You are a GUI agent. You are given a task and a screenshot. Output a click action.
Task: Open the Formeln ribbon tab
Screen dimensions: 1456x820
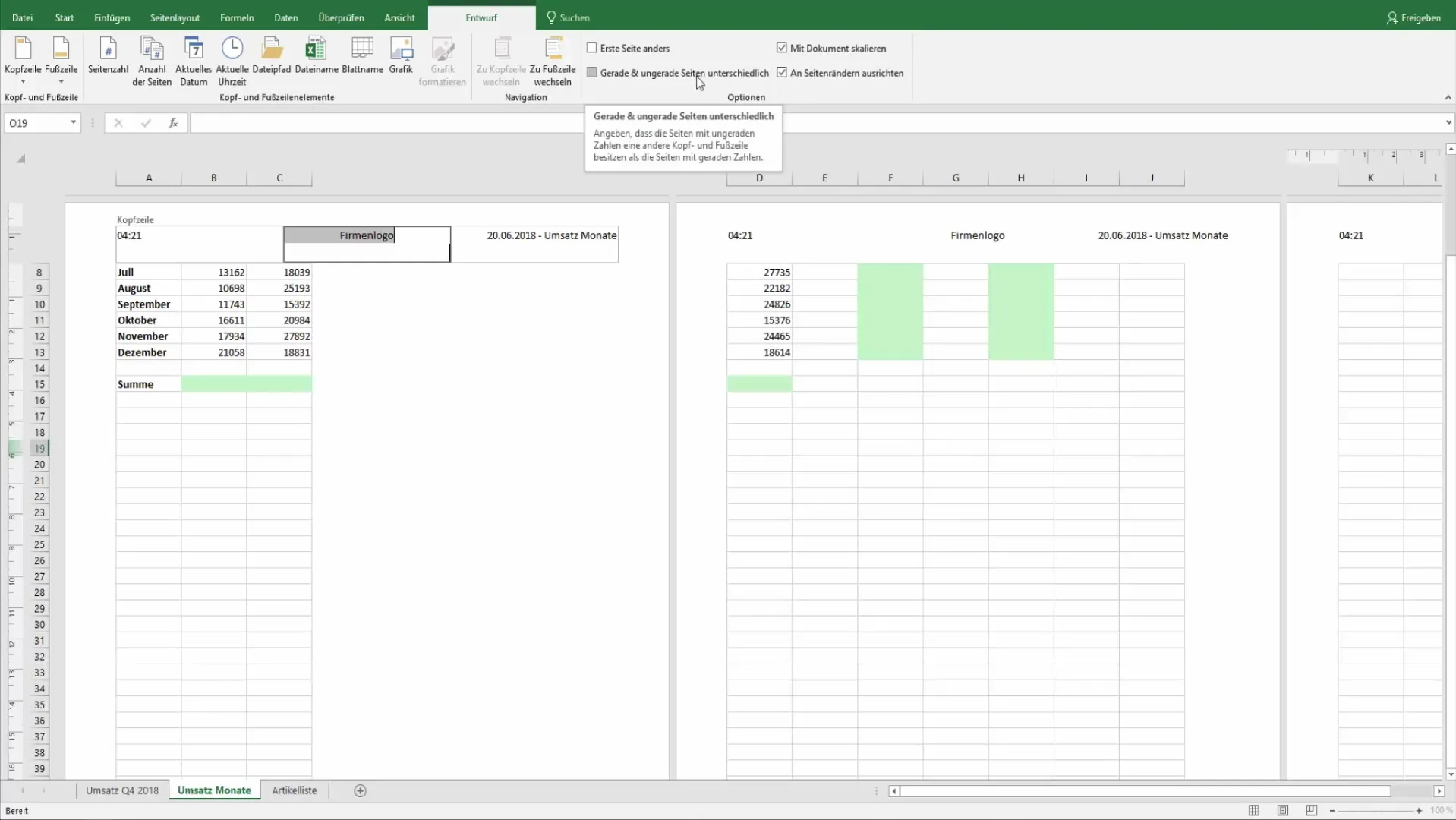click(237, 17)
